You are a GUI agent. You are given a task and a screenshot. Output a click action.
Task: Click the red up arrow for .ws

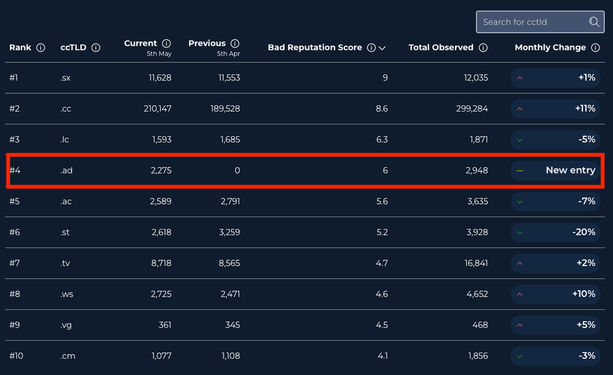(x=520, y=294)
